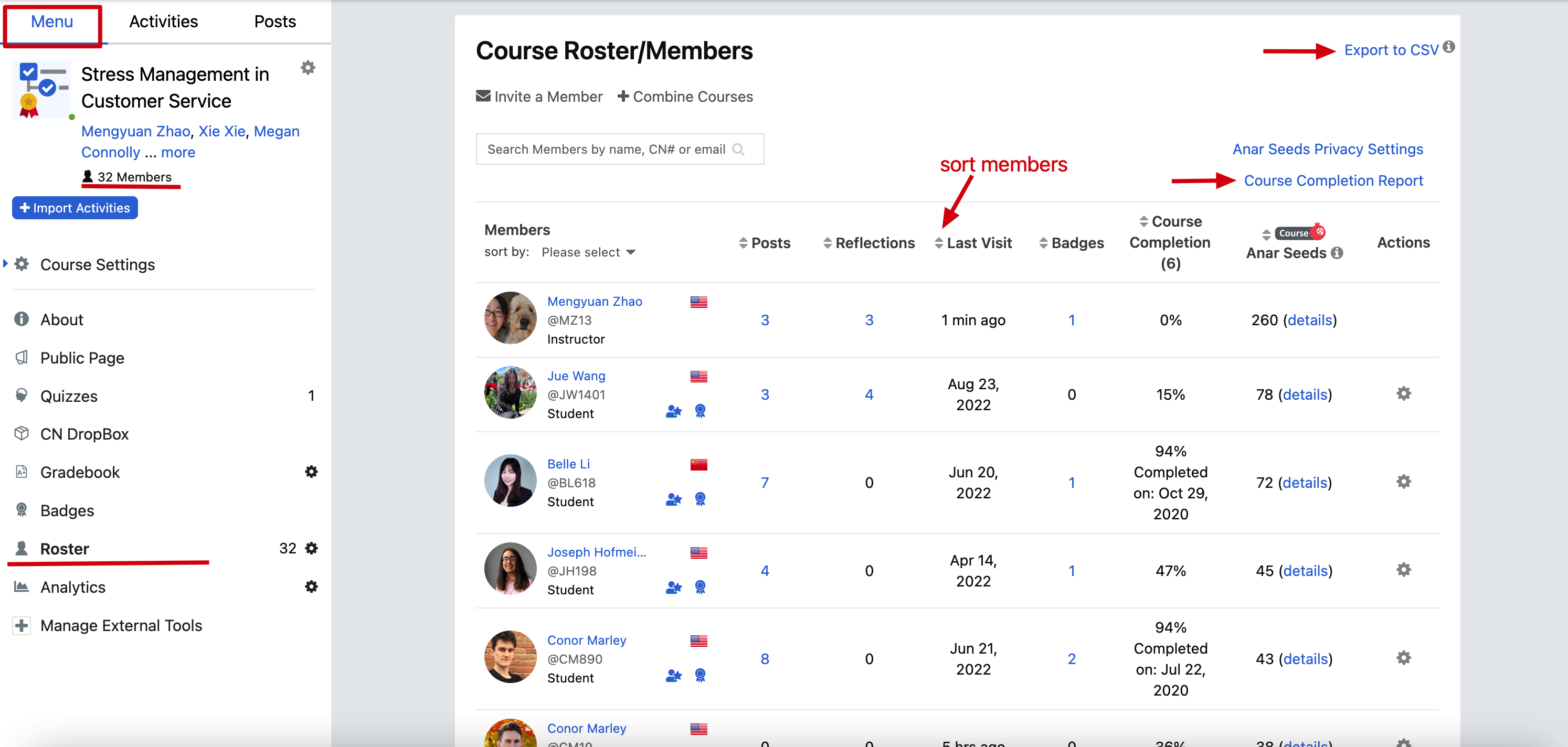Viewport: 1568px width, 747px height.
Task: Click Invite a Member
Action: [539, 97]
